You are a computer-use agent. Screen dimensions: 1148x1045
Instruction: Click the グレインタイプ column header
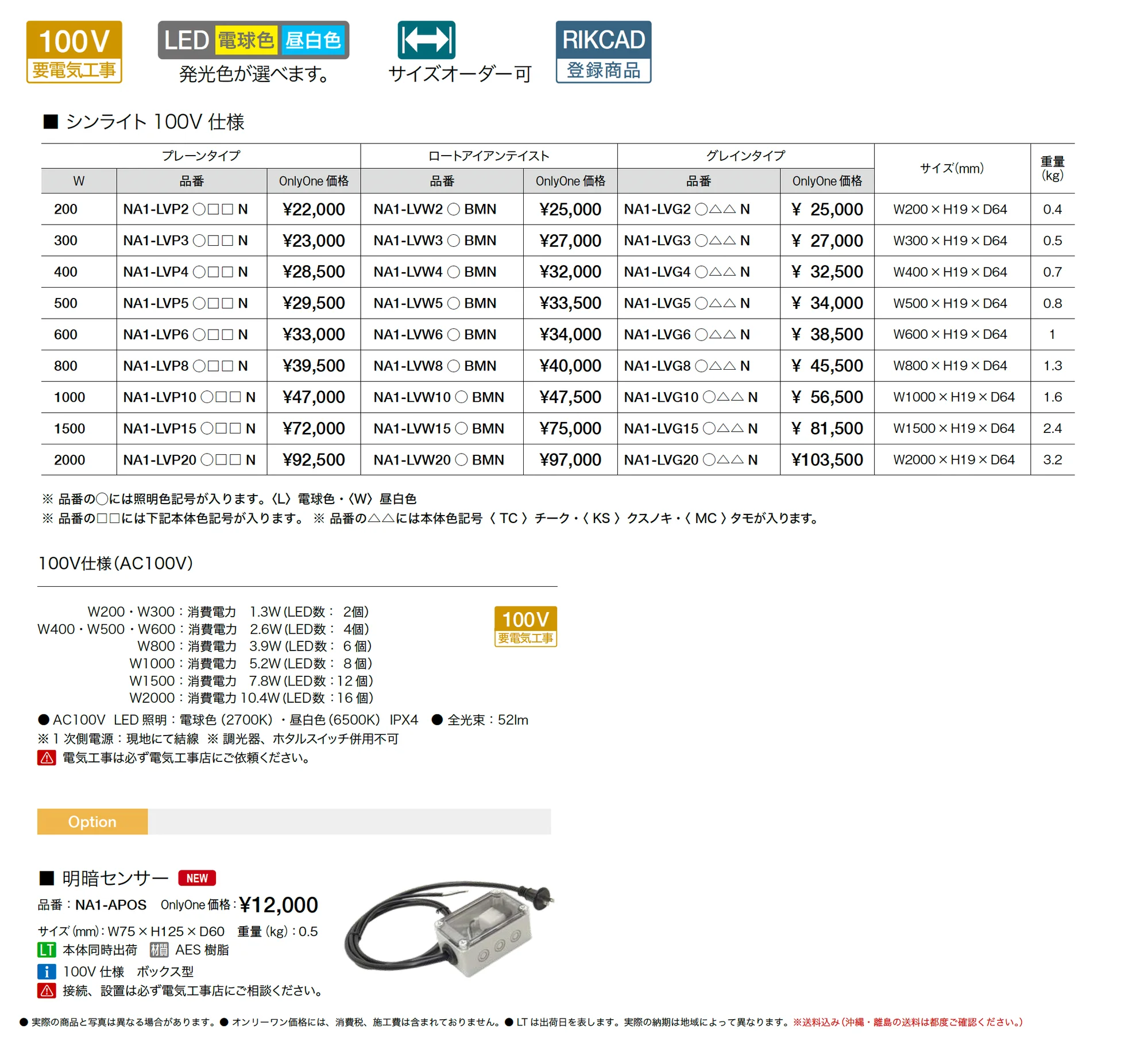point(745,156)
